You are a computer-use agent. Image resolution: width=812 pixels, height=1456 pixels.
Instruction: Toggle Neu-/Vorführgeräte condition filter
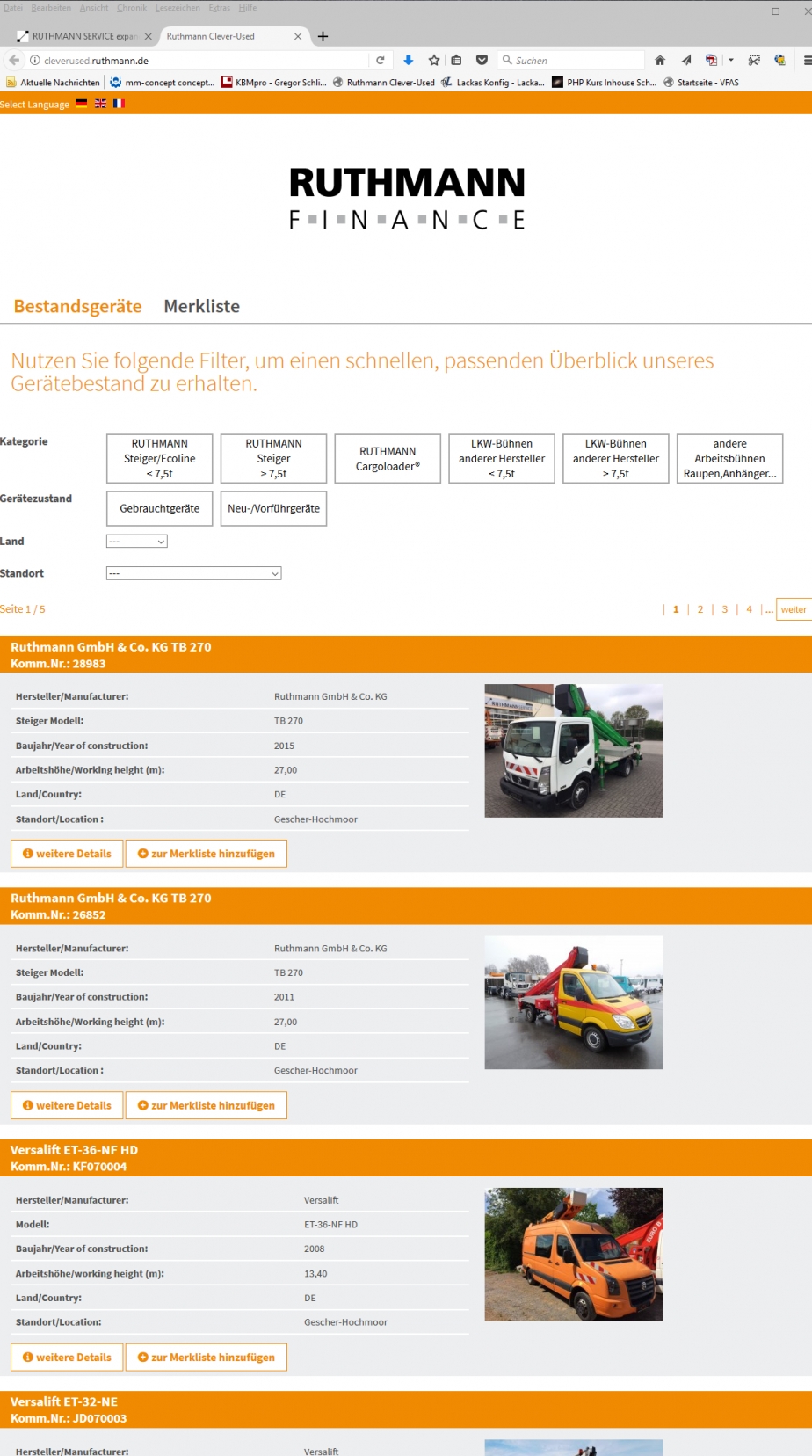(273, 508)
